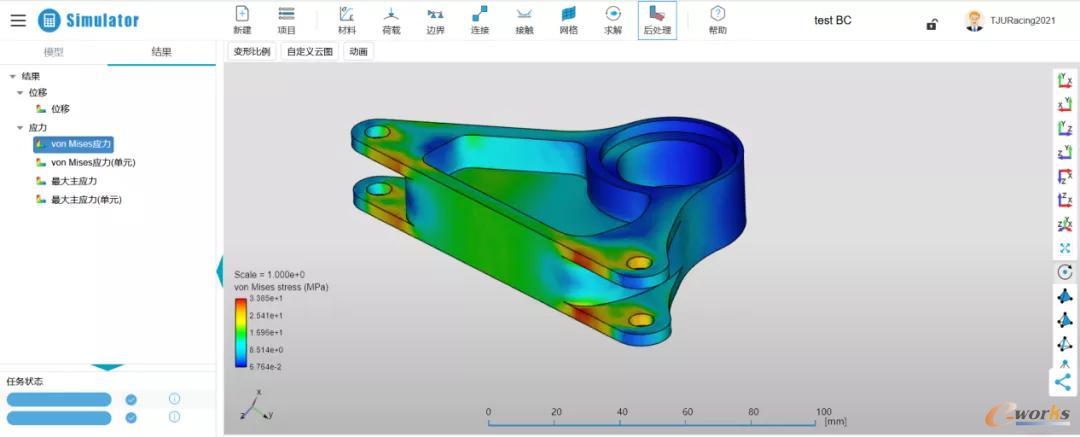Click the von Mises stress color legend bar
Viewport: 1080px width, 437px height.
tap(240, 332)
